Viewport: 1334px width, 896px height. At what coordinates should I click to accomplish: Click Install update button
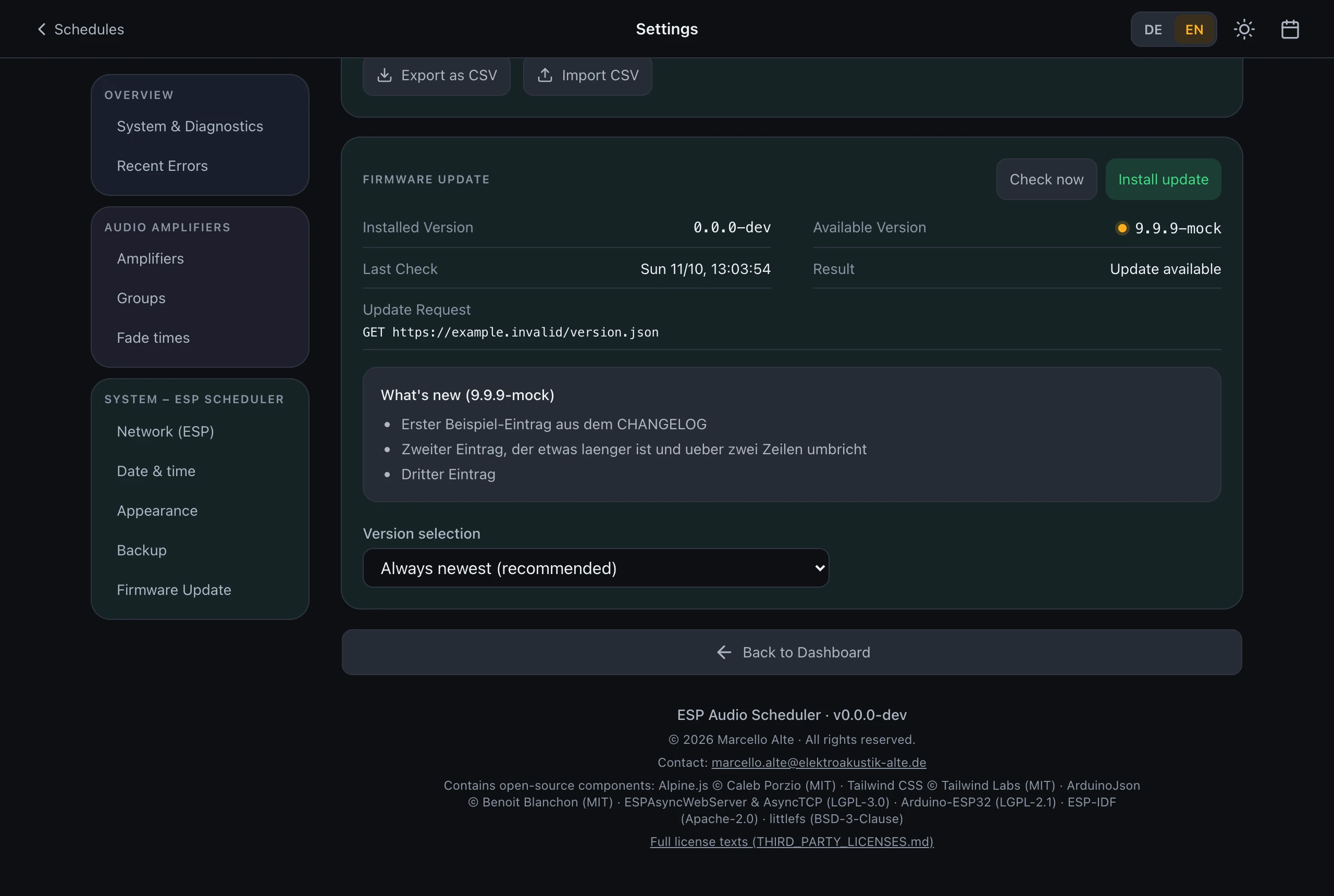click(x=1163, y=179)
